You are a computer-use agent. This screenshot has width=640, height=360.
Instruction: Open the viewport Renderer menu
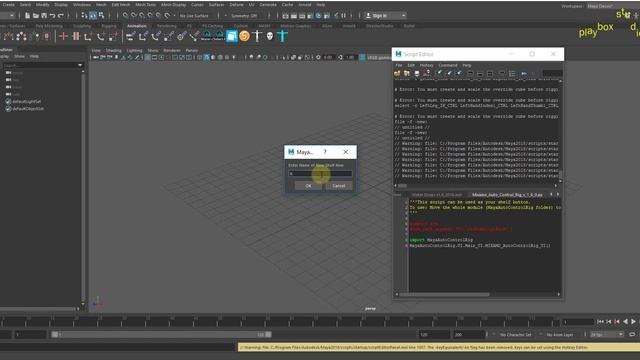tap(171, 51)
